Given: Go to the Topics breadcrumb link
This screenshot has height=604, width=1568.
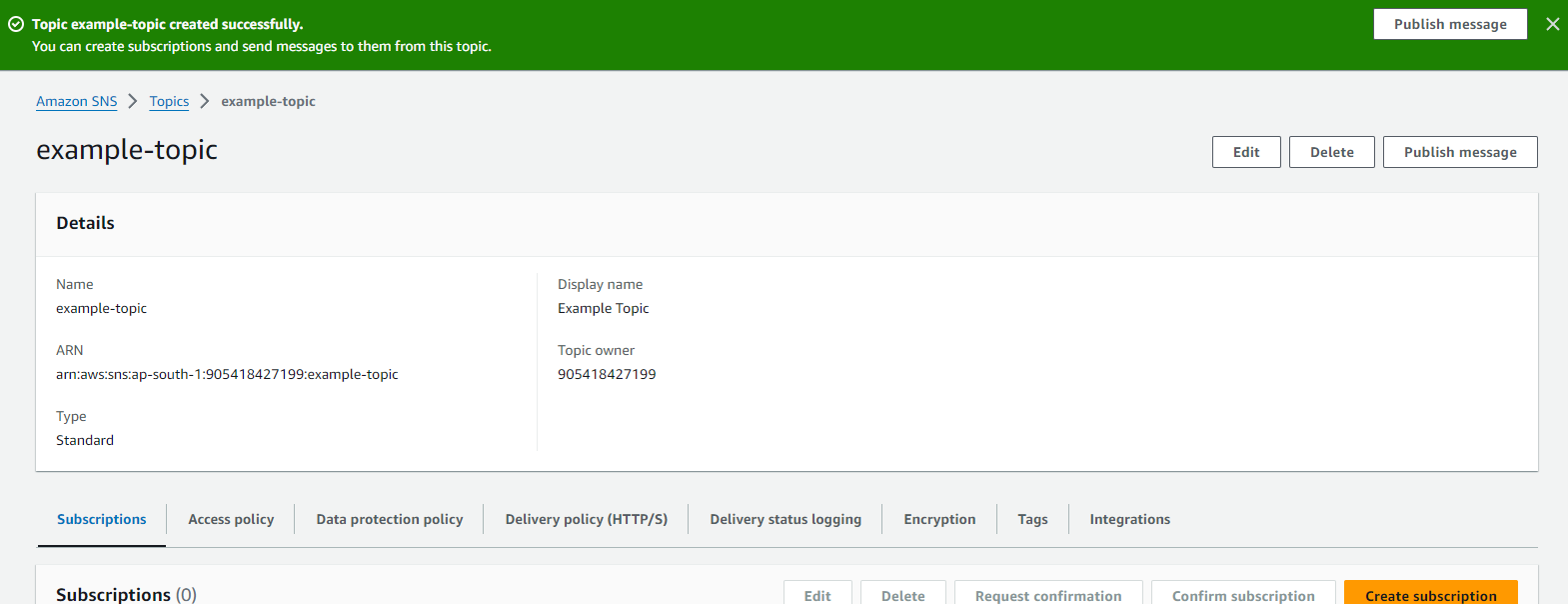Looking at the screenshot, I should coord(169,101).
